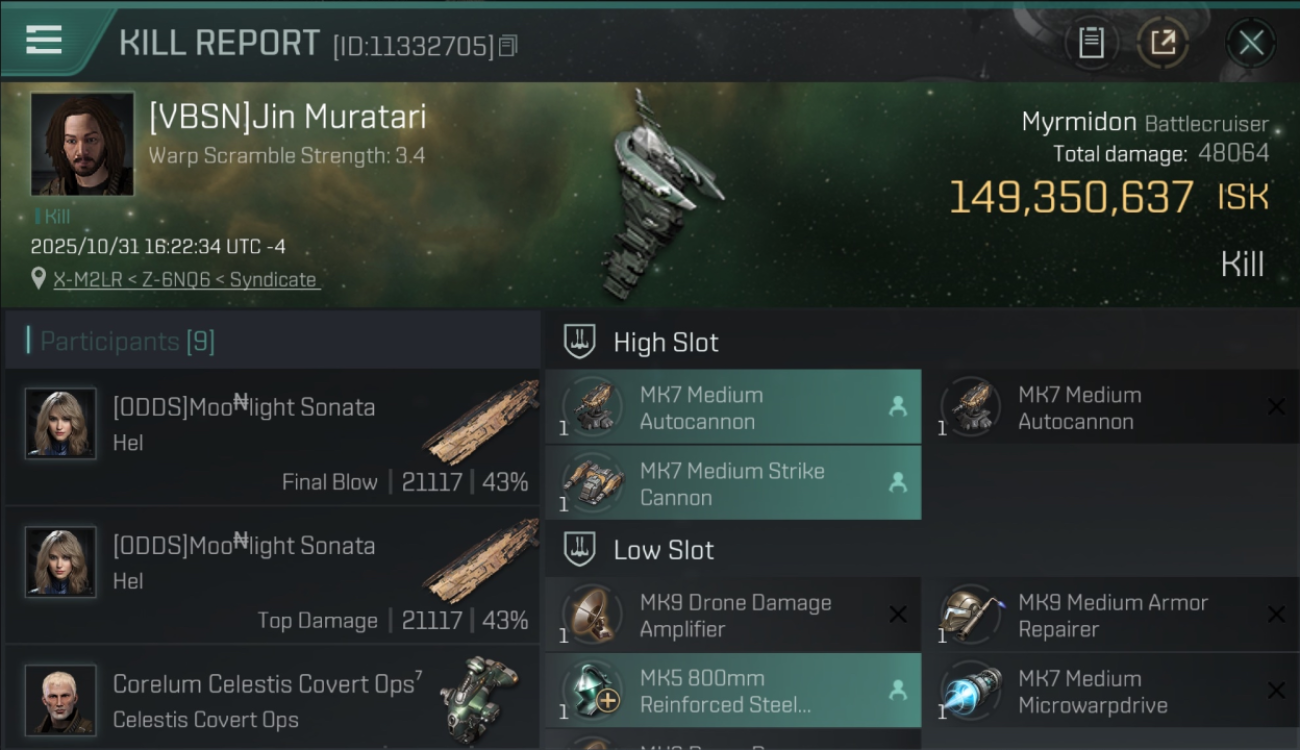
Task: View Jin Muratari's pilot portrait
Action: 82,143
